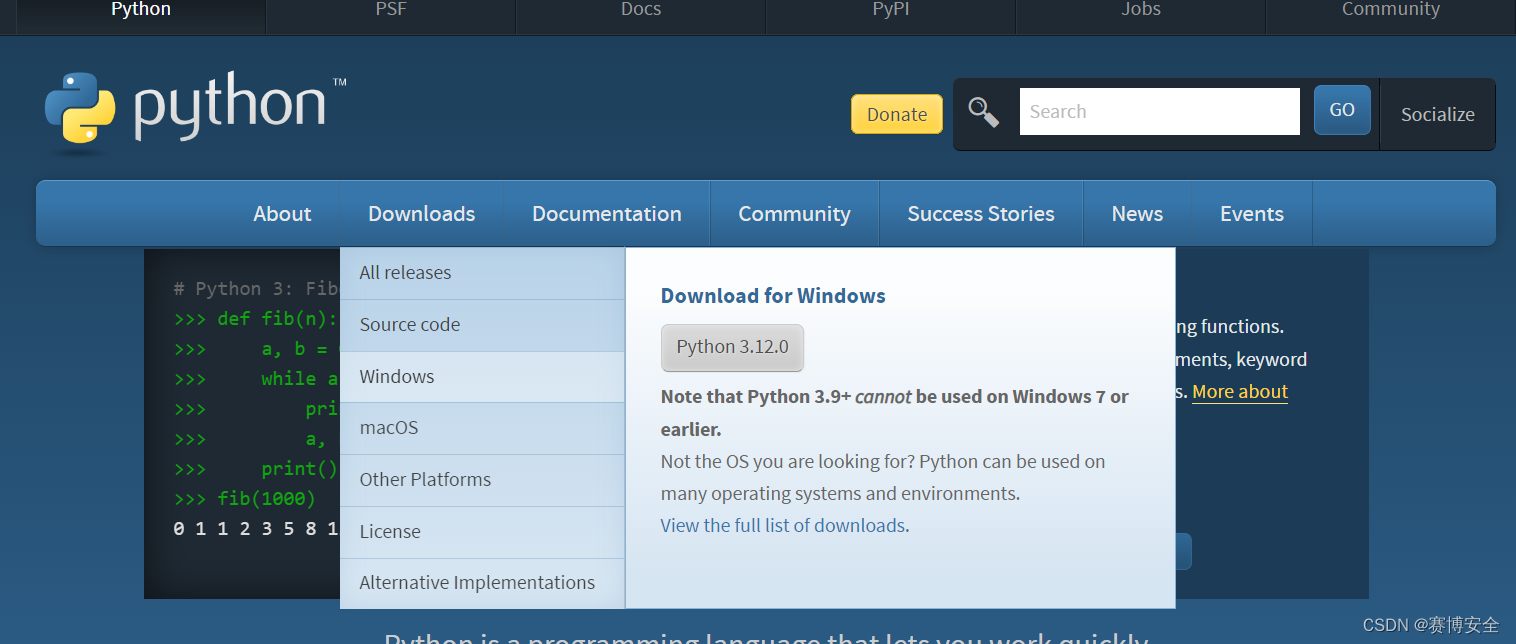1516x644 pixels.
Task: Open Alternative Implementations entry
Action: click(476, 582)
